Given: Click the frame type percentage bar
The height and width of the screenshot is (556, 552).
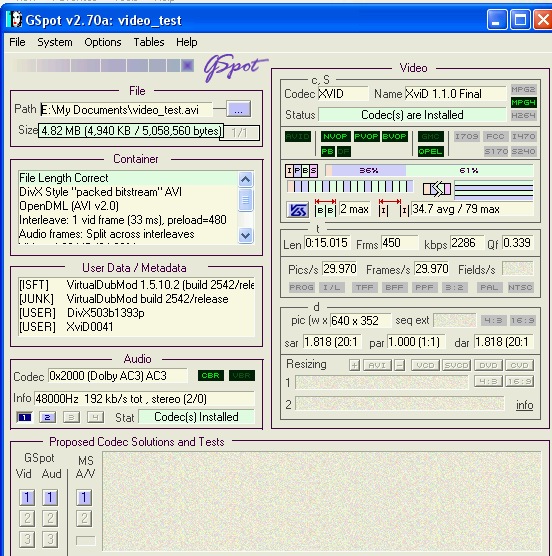Looking at the screenshot, I should coord(429,171).
